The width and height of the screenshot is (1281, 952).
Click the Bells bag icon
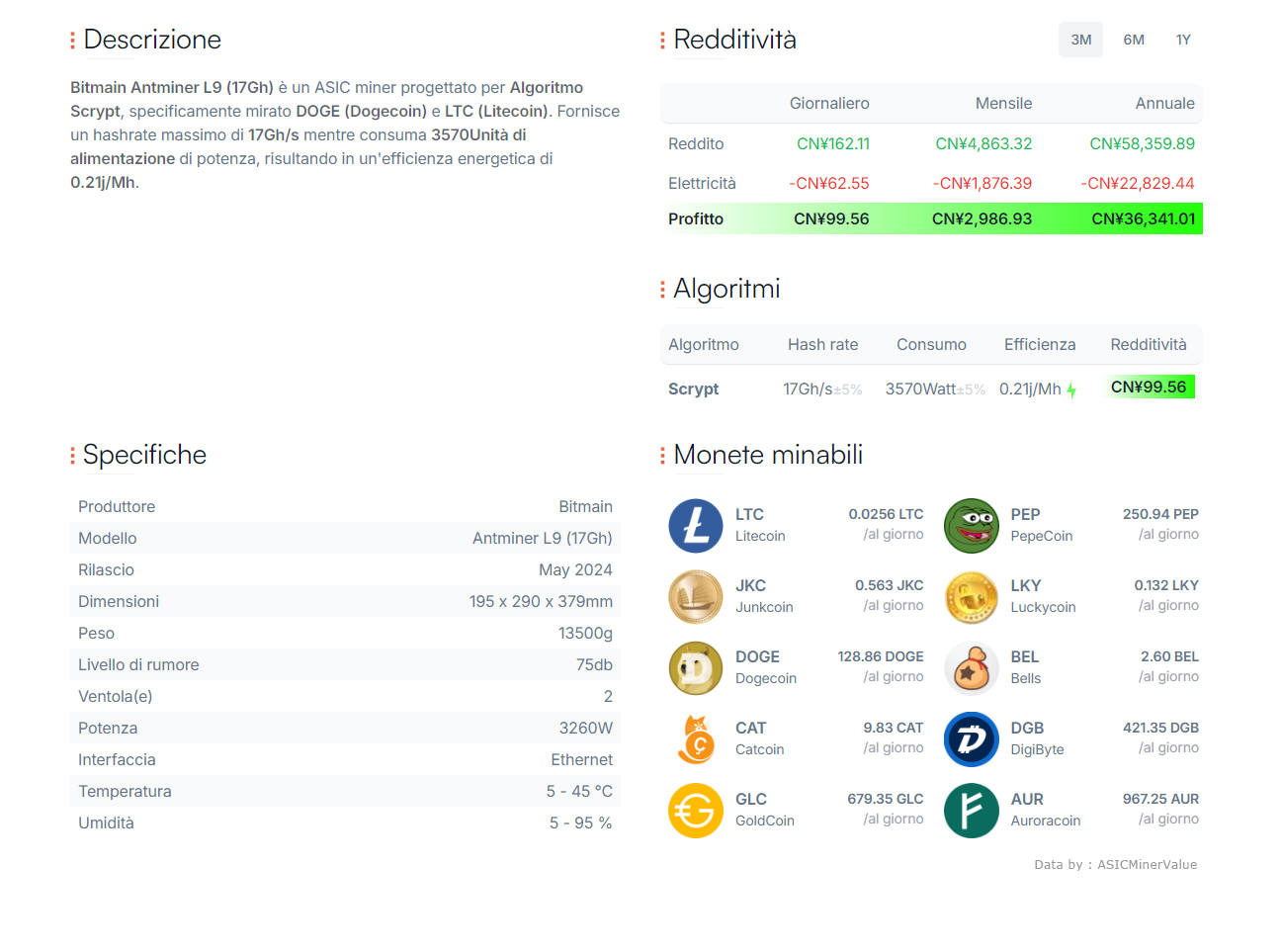tap(972, 668)
